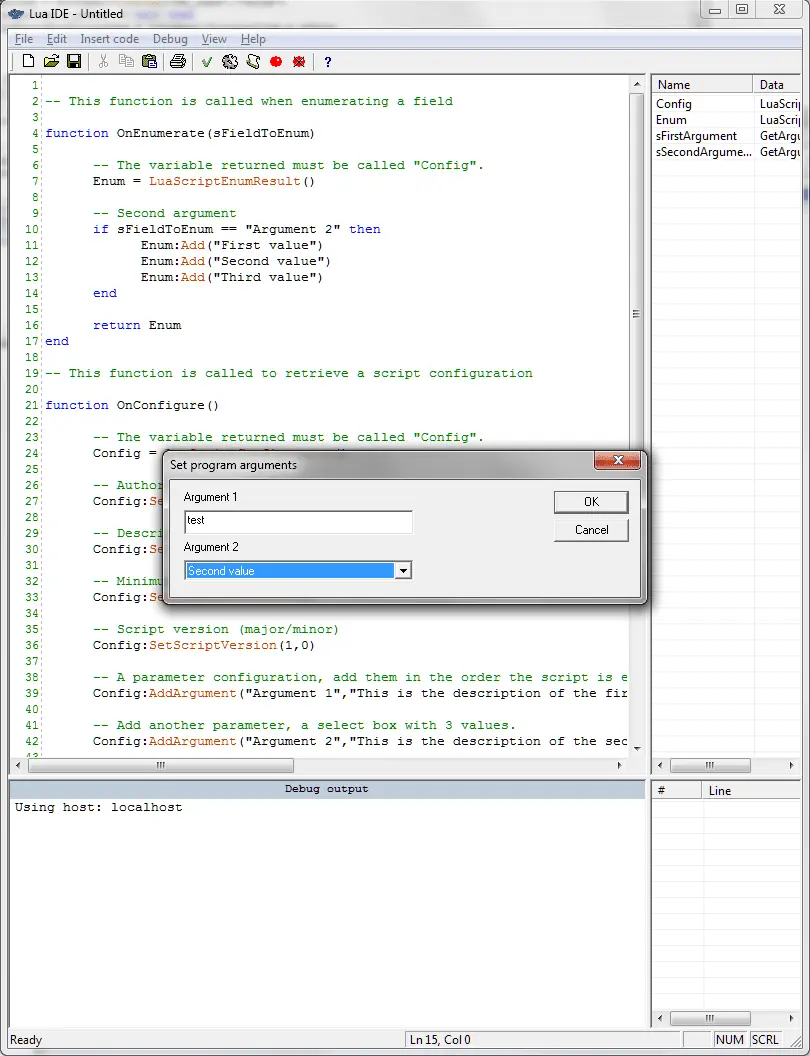The image size is (810, 1056).
Task: Click the NUM indicator in the status bar
Action: [729, 1040]
